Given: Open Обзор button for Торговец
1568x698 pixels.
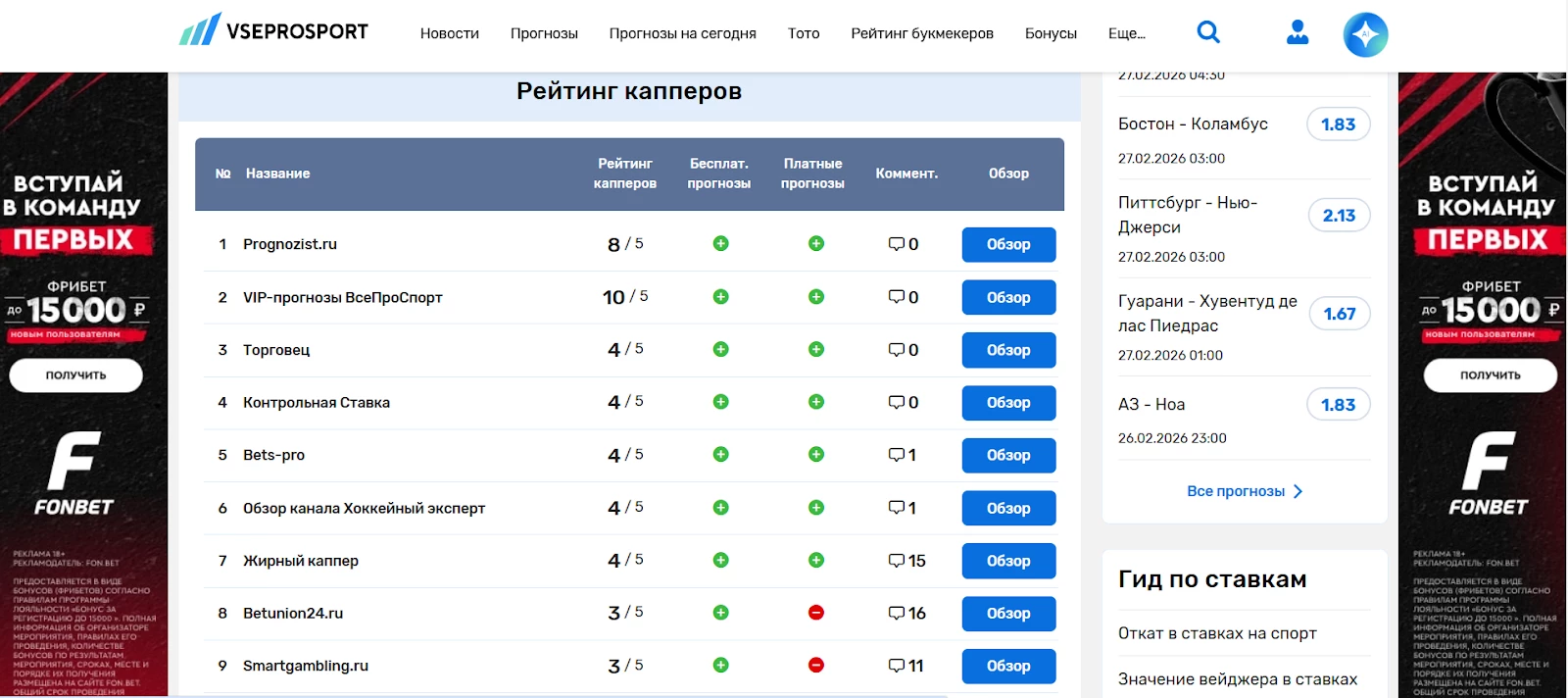Looking at the screenshot, I should (x=1008, y=350).
